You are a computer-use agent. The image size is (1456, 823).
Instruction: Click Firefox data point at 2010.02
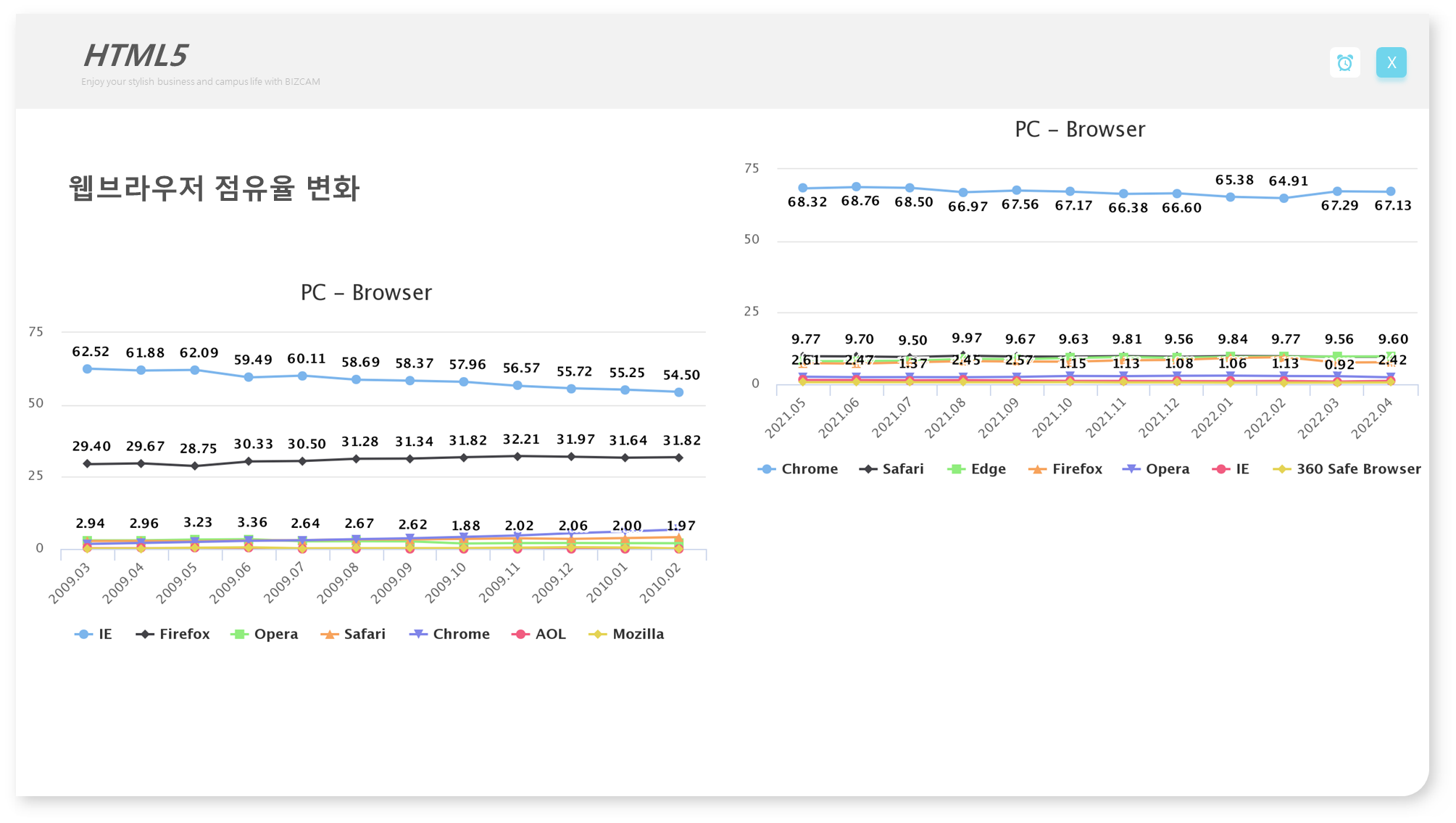(x=679, y=458)
